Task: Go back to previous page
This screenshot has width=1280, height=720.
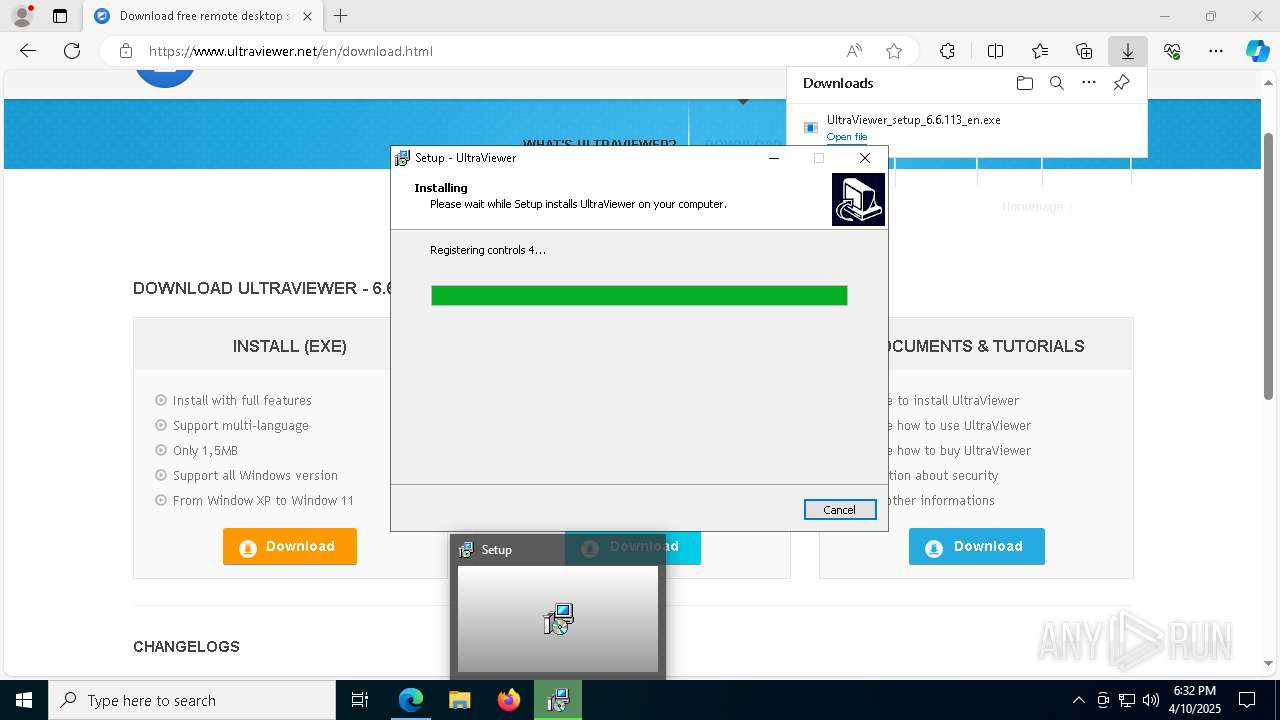Action: (28, 51)
